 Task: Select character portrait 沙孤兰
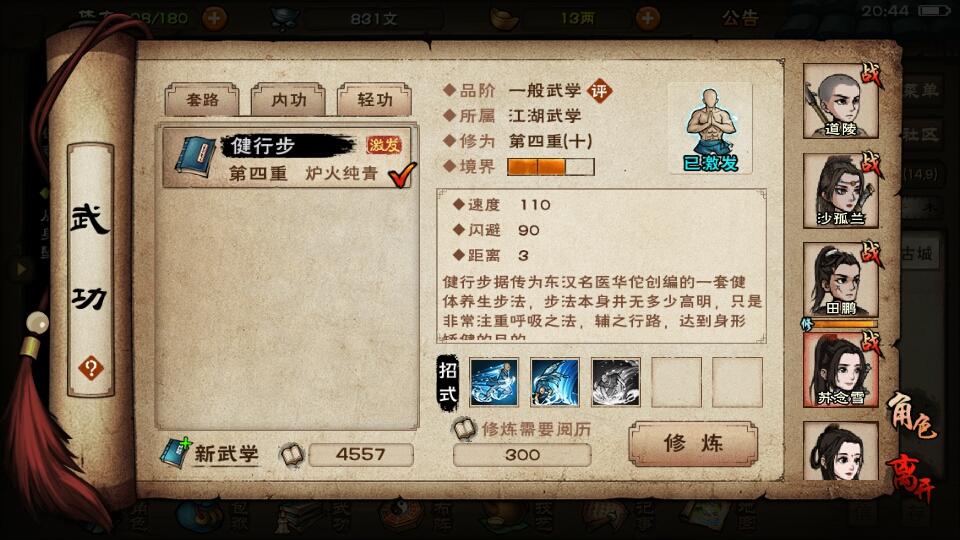tap(841, 191)
